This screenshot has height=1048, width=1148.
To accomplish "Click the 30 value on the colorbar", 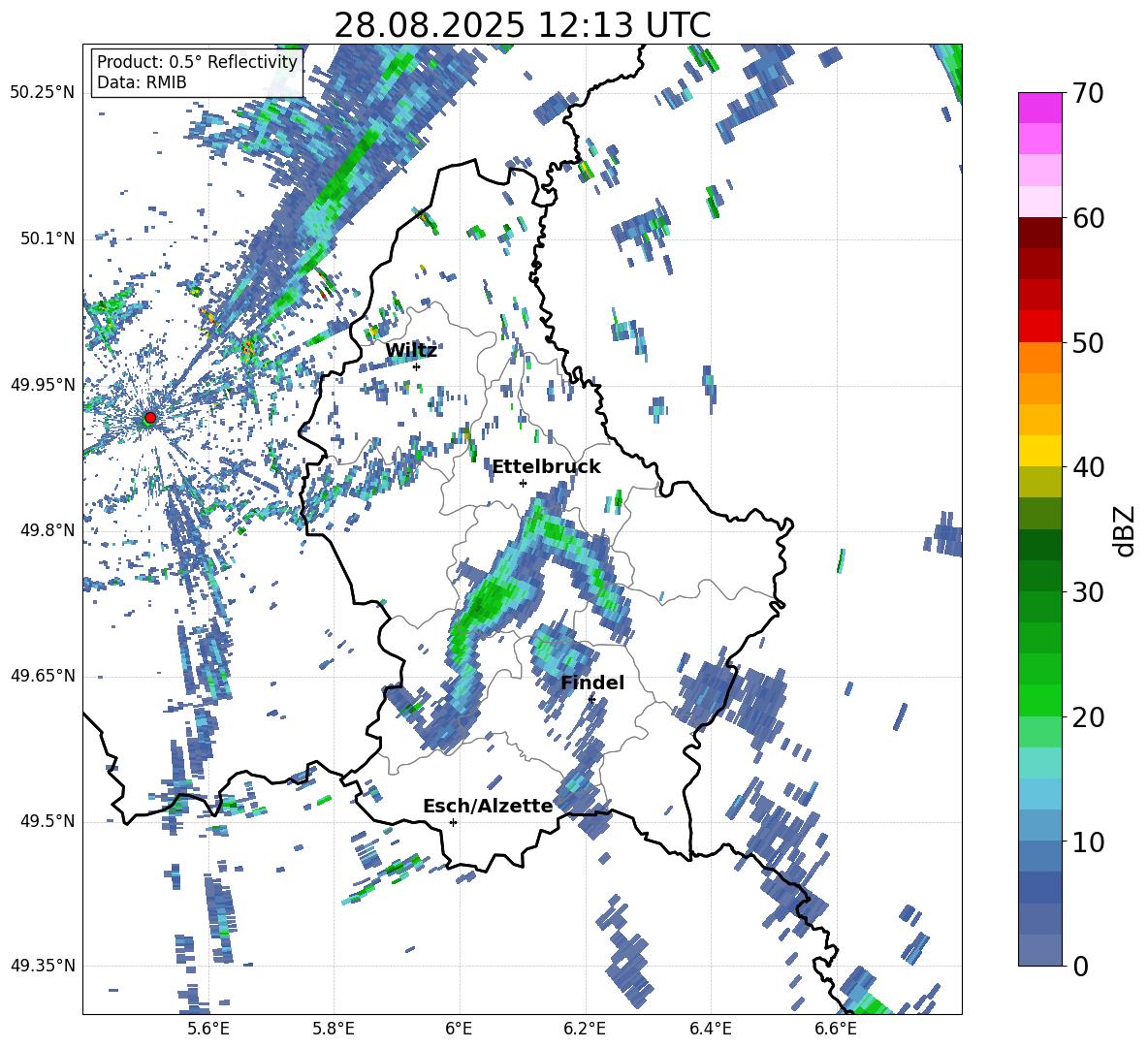I will 1088,592.
